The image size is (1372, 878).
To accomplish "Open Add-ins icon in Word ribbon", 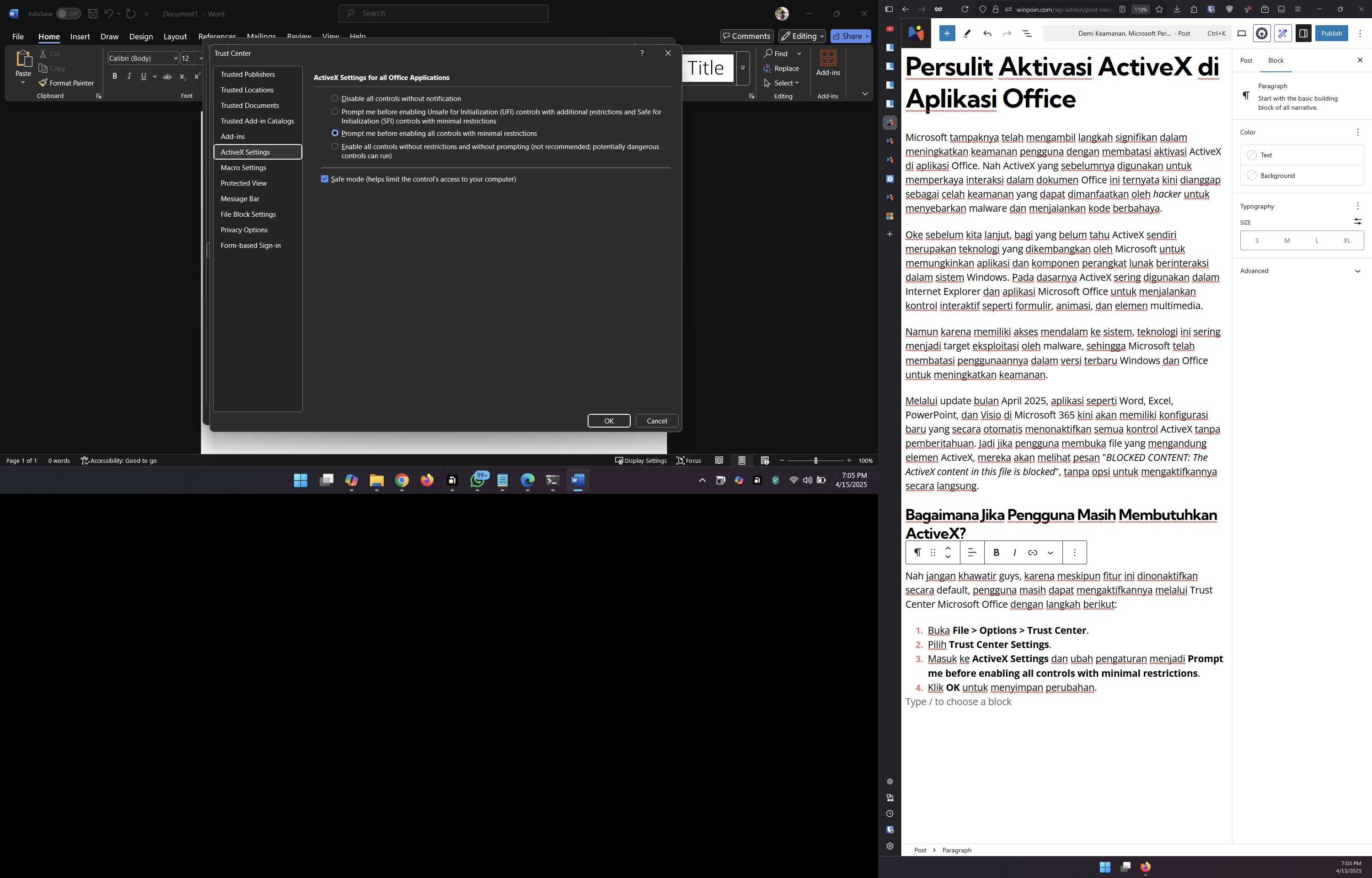I will 828,63.
